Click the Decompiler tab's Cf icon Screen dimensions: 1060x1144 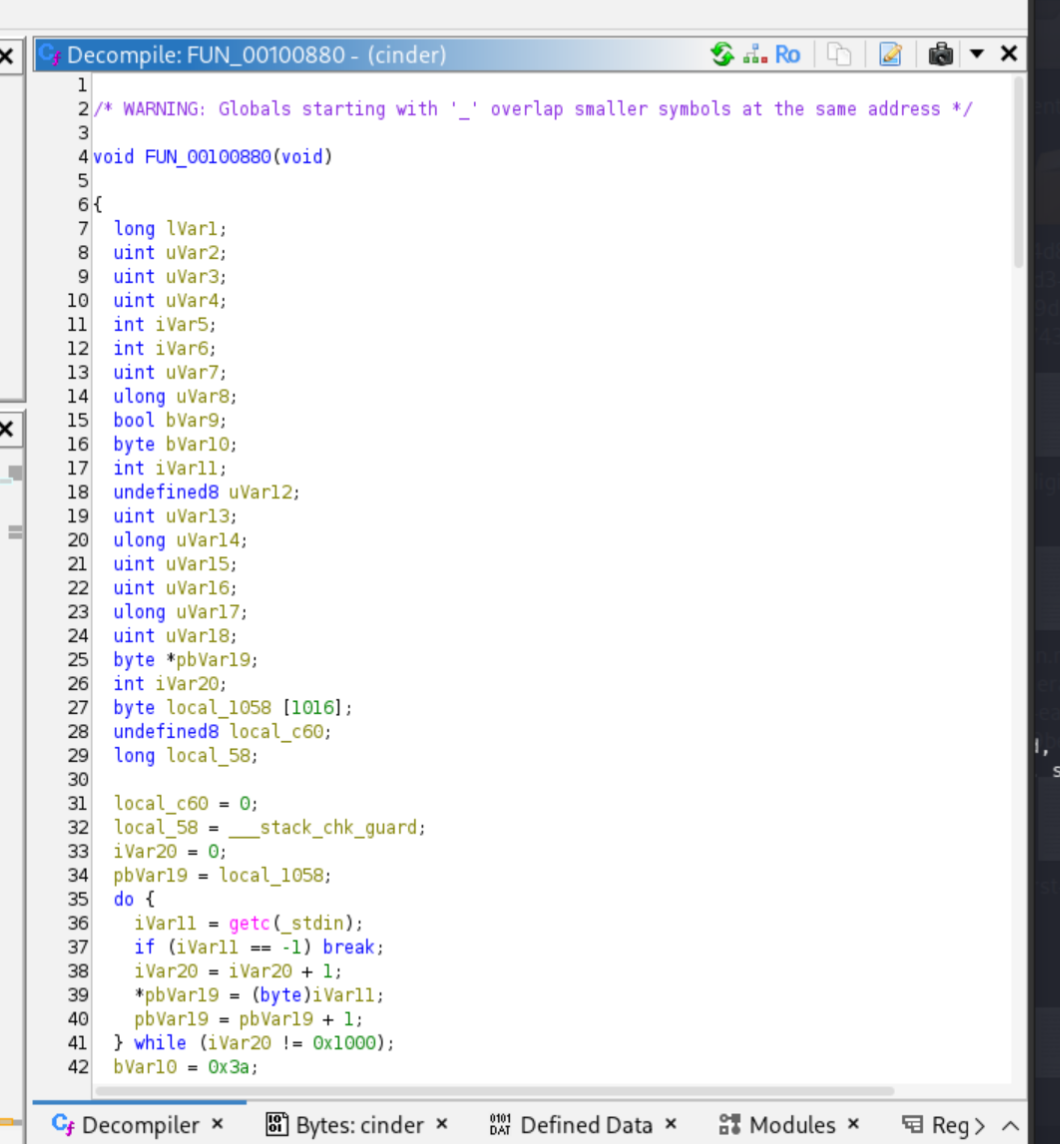(63, 1124)
